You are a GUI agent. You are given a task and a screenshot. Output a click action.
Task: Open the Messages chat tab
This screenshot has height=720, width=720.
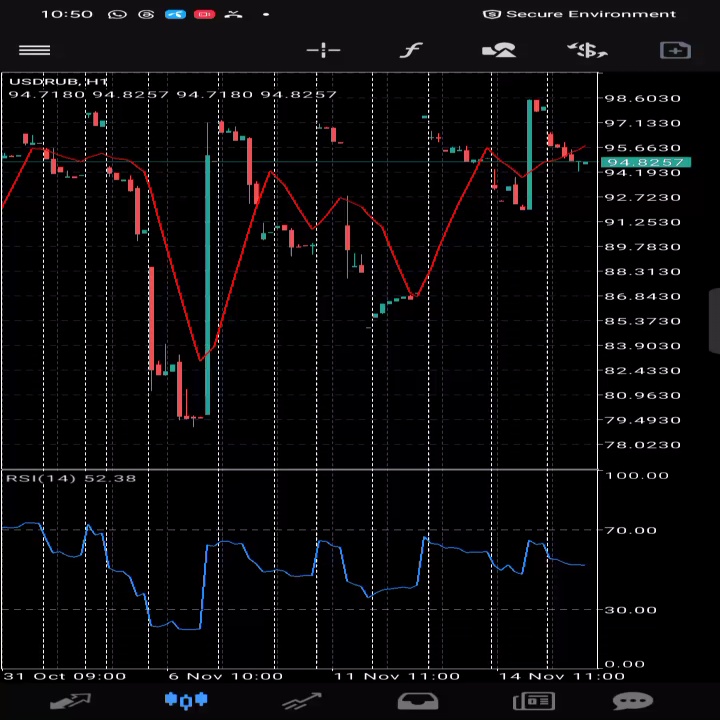click(x=632, y=701)
